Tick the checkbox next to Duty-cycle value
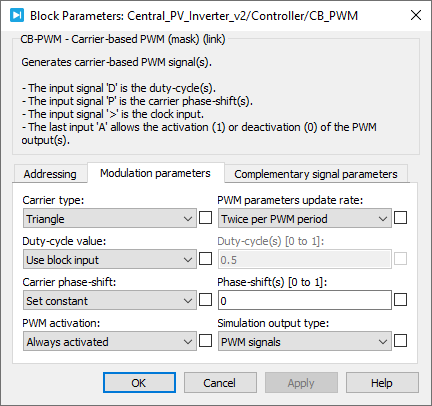The image size is (432, 406). tap(205, 259)
